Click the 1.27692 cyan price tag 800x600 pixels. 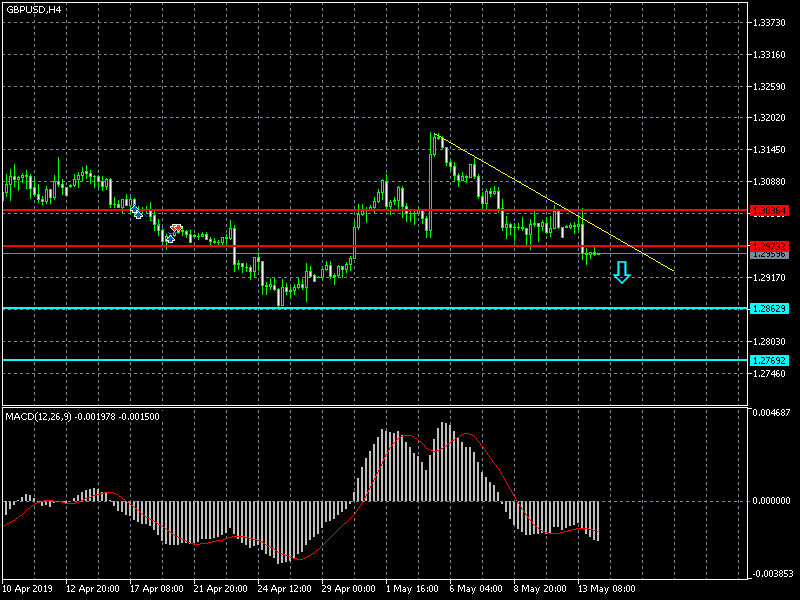(x=770, y=360)
